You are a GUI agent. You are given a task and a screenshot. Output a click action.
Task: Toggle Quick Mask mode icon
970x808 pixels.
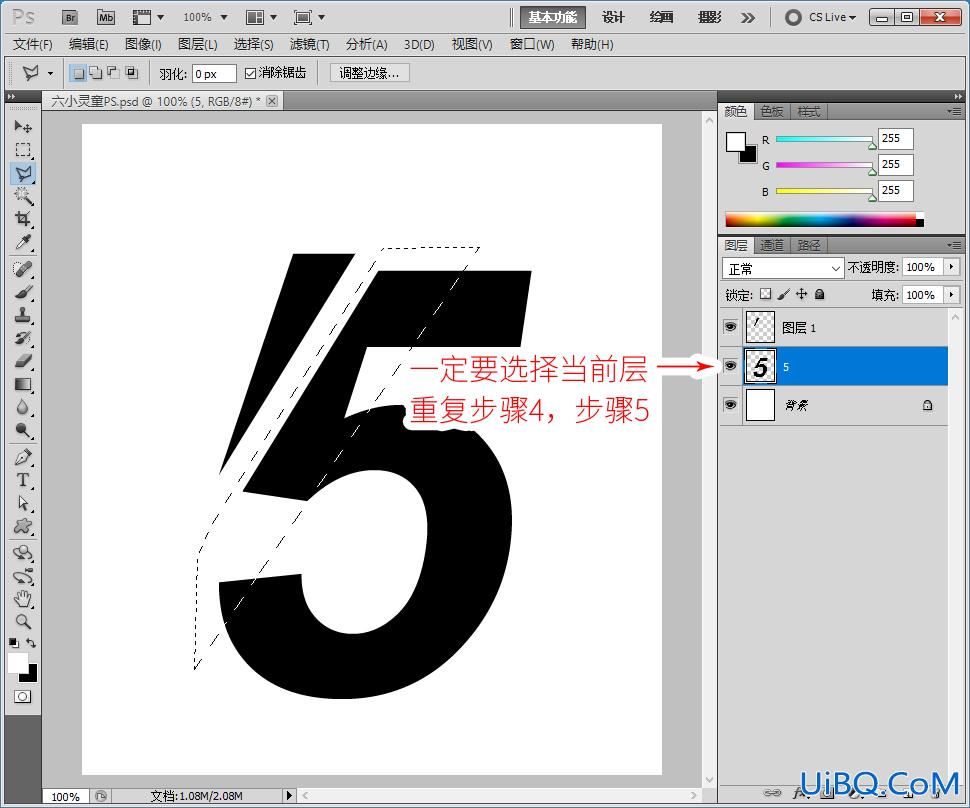point(22,697)
